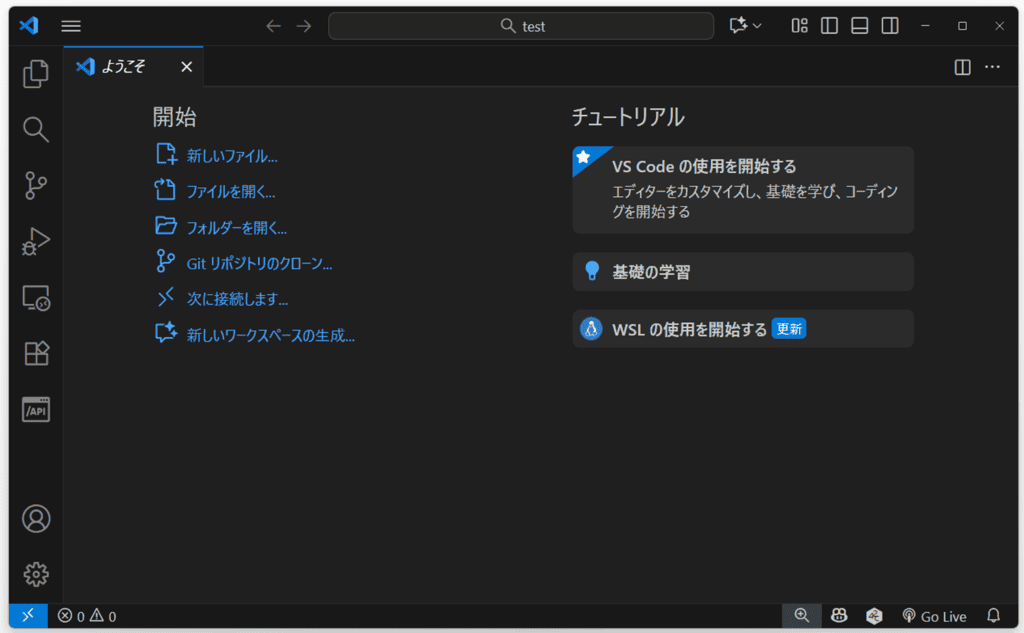Click the 新しいファイル... link

(232, 156)
